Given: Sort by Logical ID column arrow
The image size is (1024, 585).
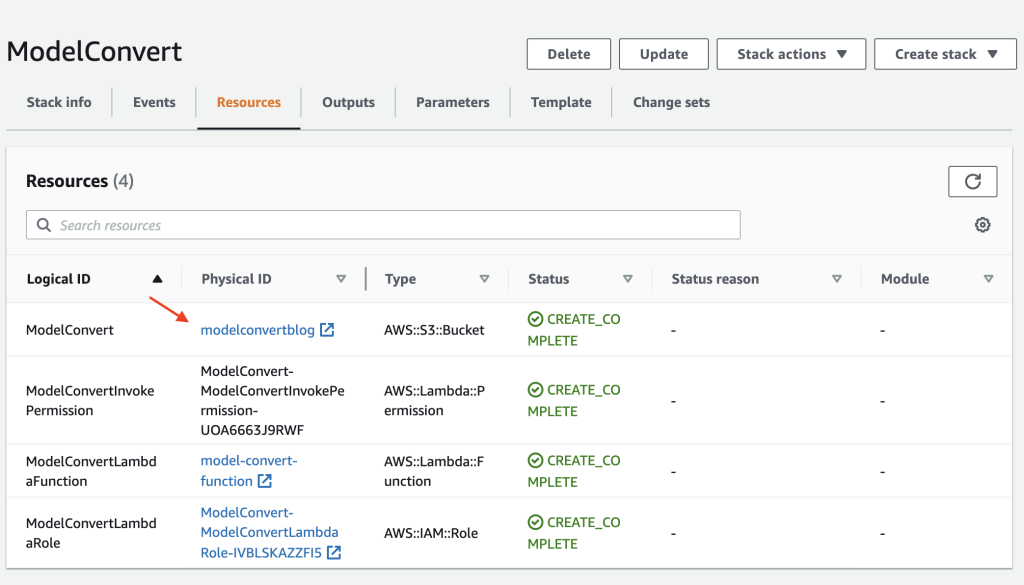Looking at the screenshot, I should 157,279.
